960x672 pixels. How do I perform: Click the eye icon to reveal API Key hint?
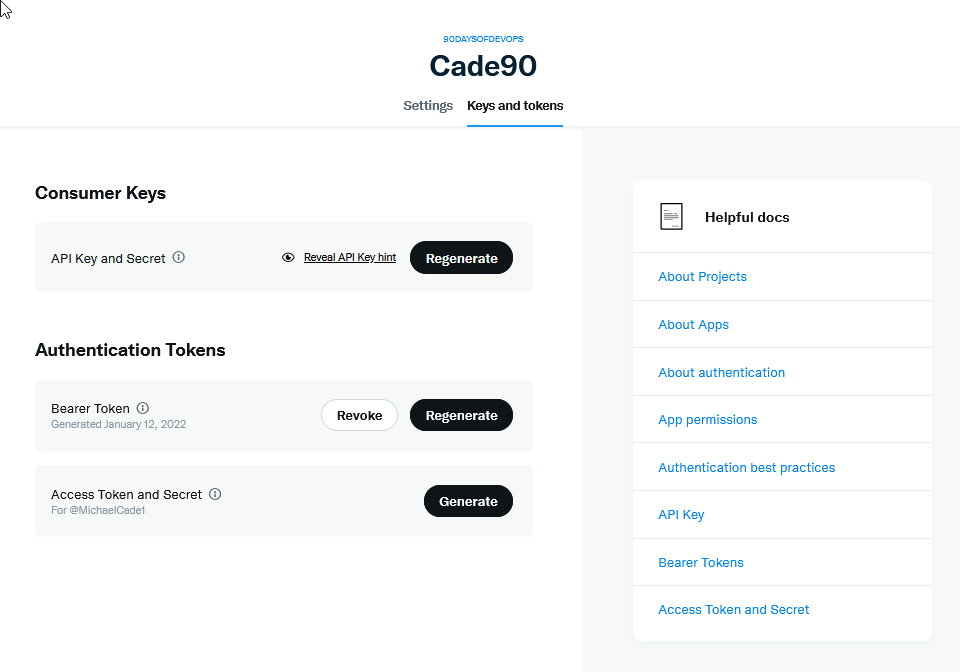(x=289, y=257)
